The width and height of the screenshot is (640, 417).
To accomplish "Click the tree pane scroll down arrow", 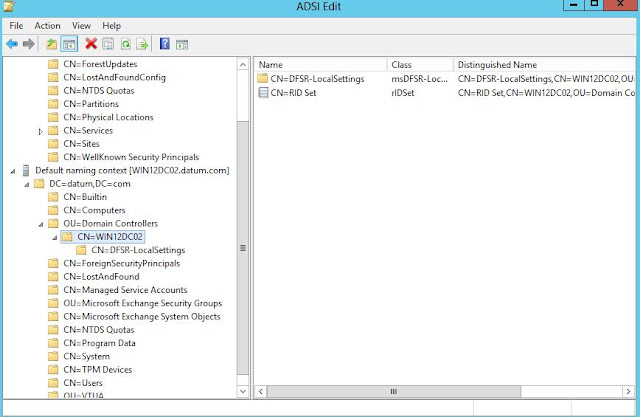I will (243, 391).
